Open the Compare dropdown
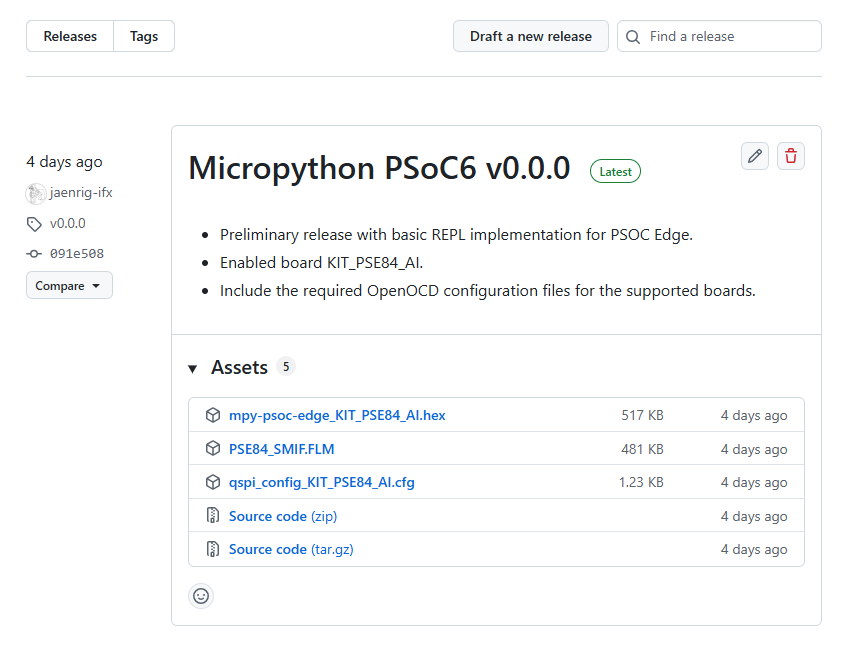861x669 pixels. [x=69, y=286]
